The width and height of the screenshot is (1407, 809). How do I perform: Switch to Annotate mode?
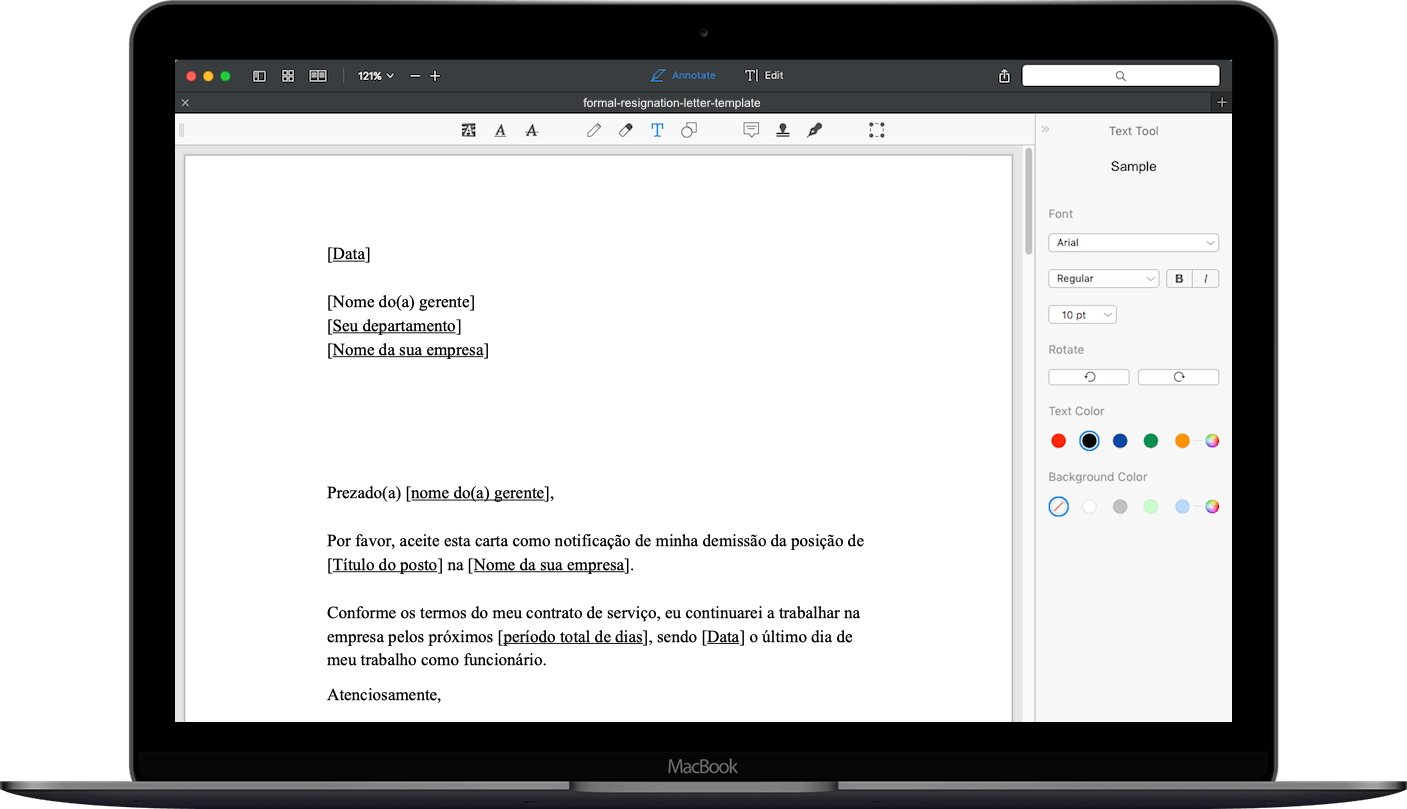click(683, 76)
